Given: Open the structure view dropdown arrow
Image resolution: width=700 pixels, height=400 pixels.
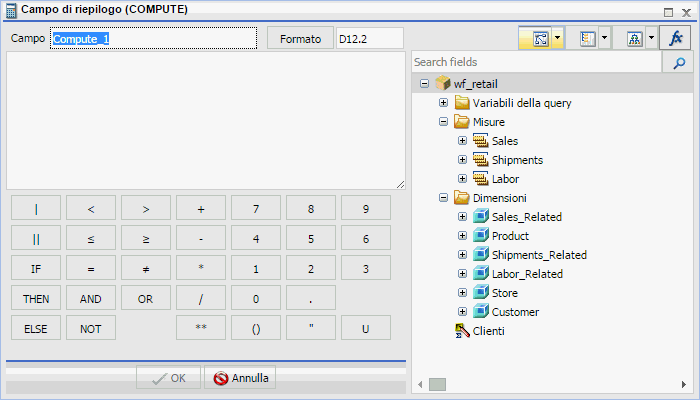Looking at the screenshot, I should pos(558,38).
